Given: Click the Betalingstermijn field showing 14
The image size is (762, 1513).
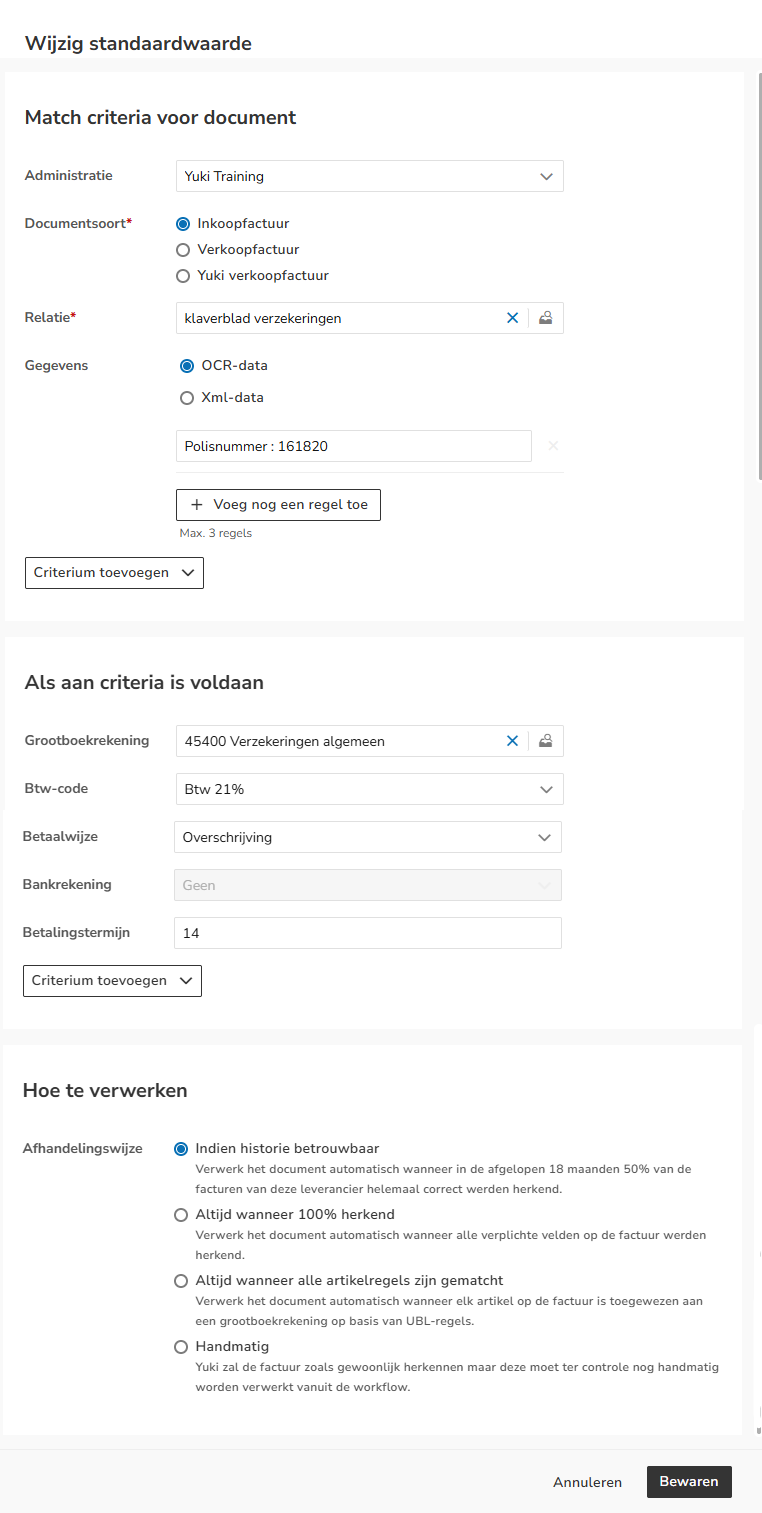Looking at the screenshot, I should 368,933.
